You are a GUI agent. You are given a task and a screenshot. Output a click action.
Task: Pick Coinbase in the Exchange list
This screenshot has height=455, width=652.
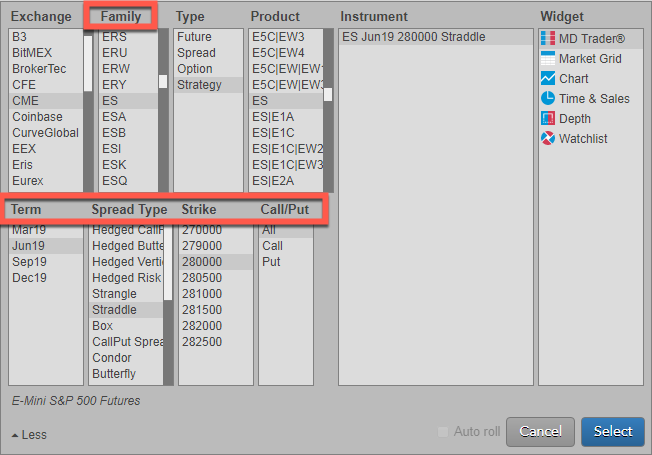tap(46, 117)
